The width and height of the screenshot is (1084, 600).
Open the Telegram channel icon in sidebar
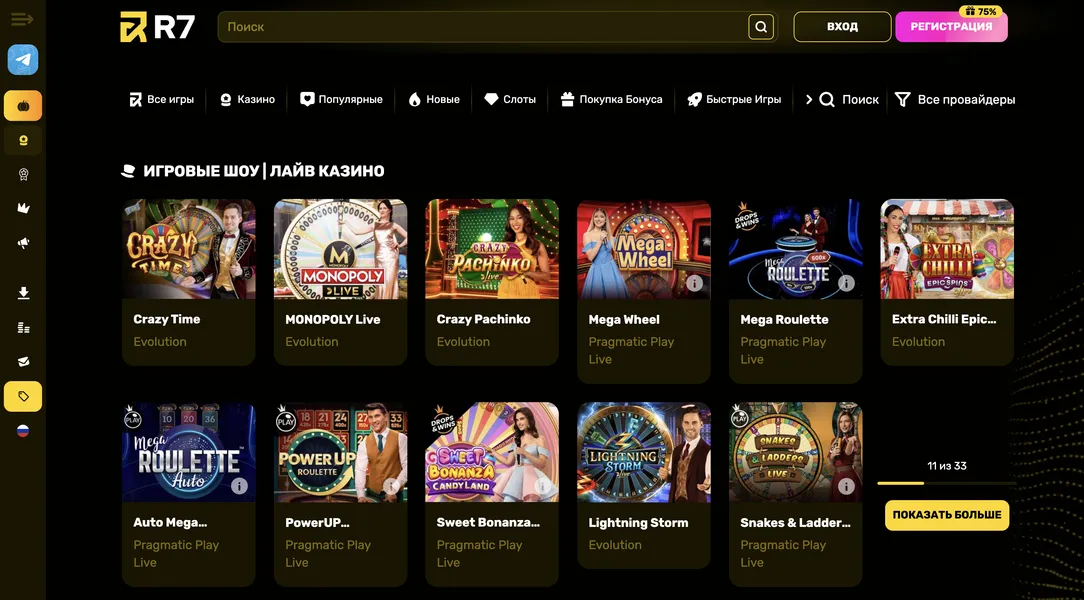point(23,60)
